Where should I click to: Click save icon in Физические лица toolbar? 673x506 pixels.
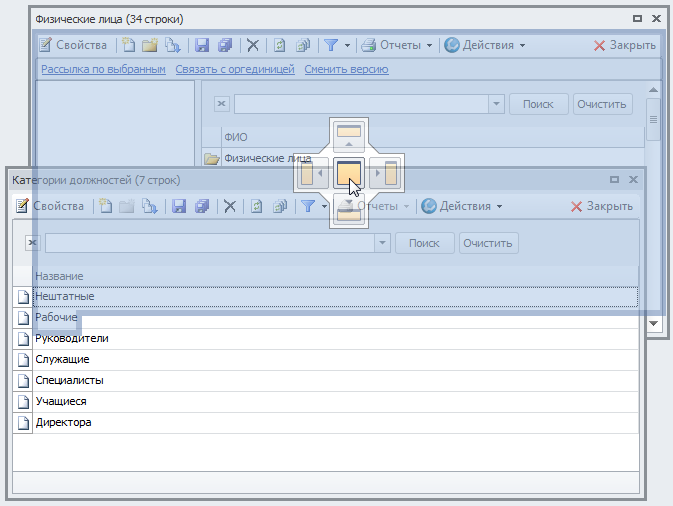[201, 45]
